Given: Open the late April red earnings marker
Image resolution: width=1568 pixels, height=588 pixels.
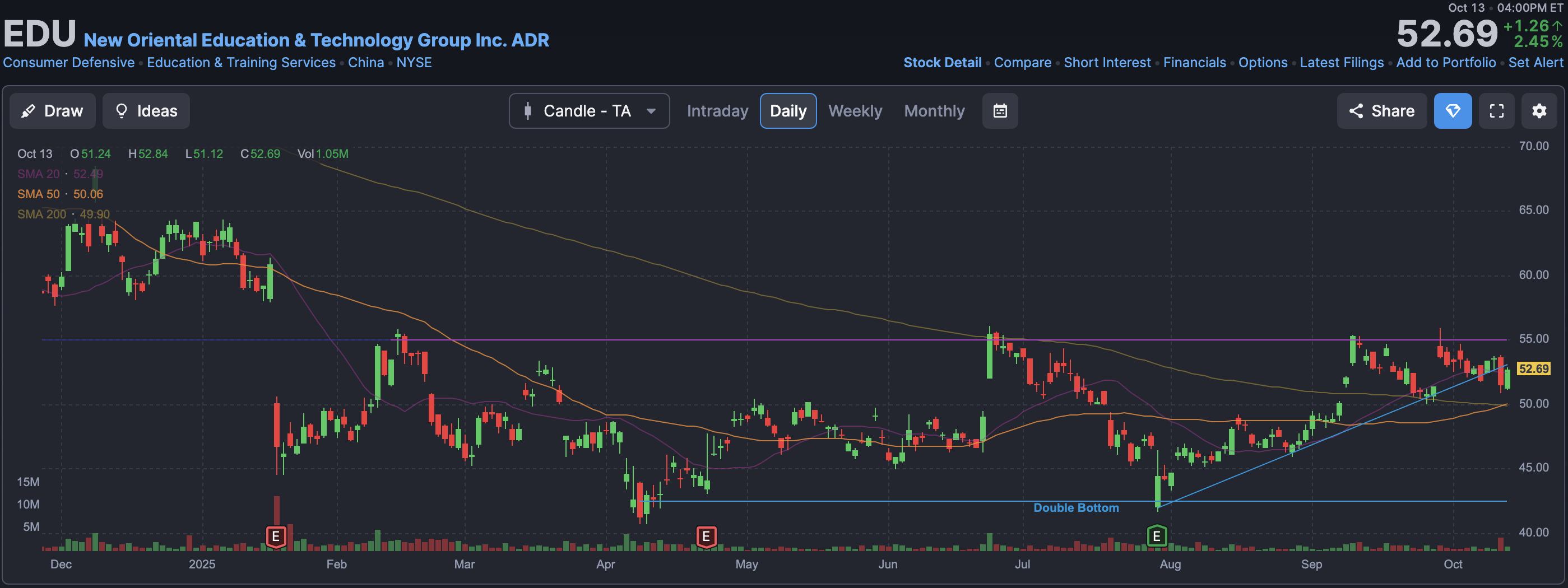Looking at the screenshot, I should [706, 537].
